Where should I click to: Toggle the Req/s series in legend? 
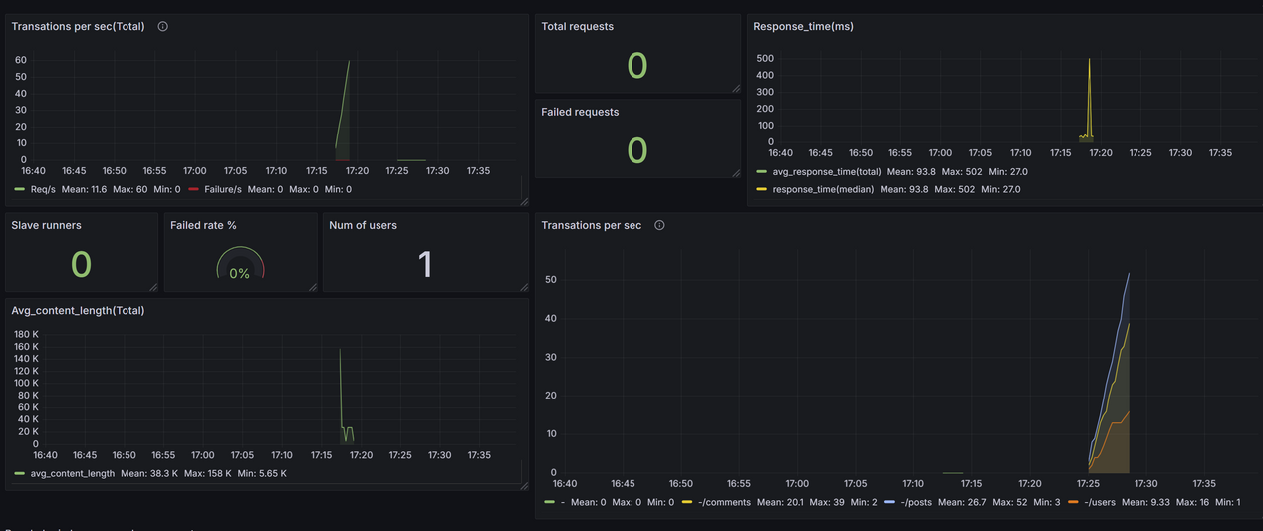pyautogui.click(x=44, y=189)
